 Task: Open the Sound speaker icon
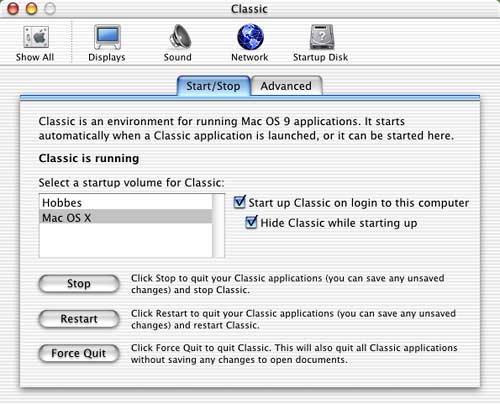pos(179,37)
